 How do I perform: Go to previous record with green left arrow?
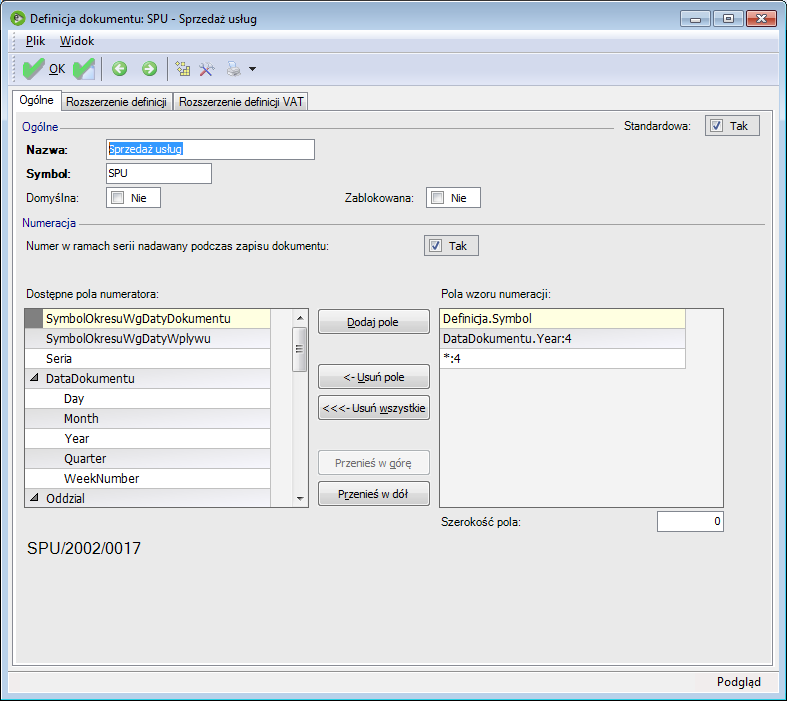(119, 69)
